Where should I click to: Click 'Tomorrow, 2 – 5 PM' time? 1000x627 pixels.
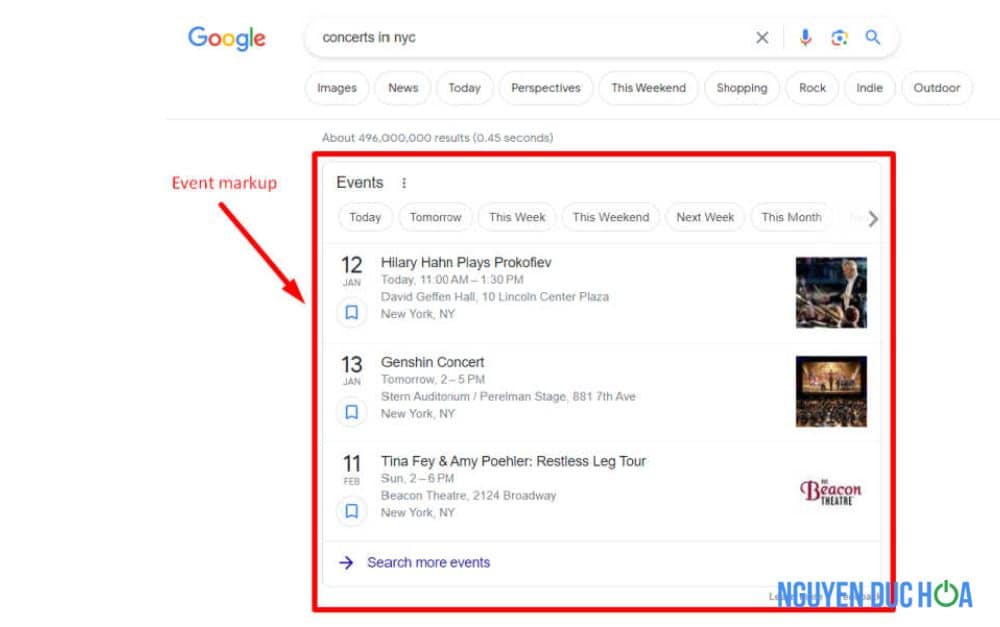433,380
